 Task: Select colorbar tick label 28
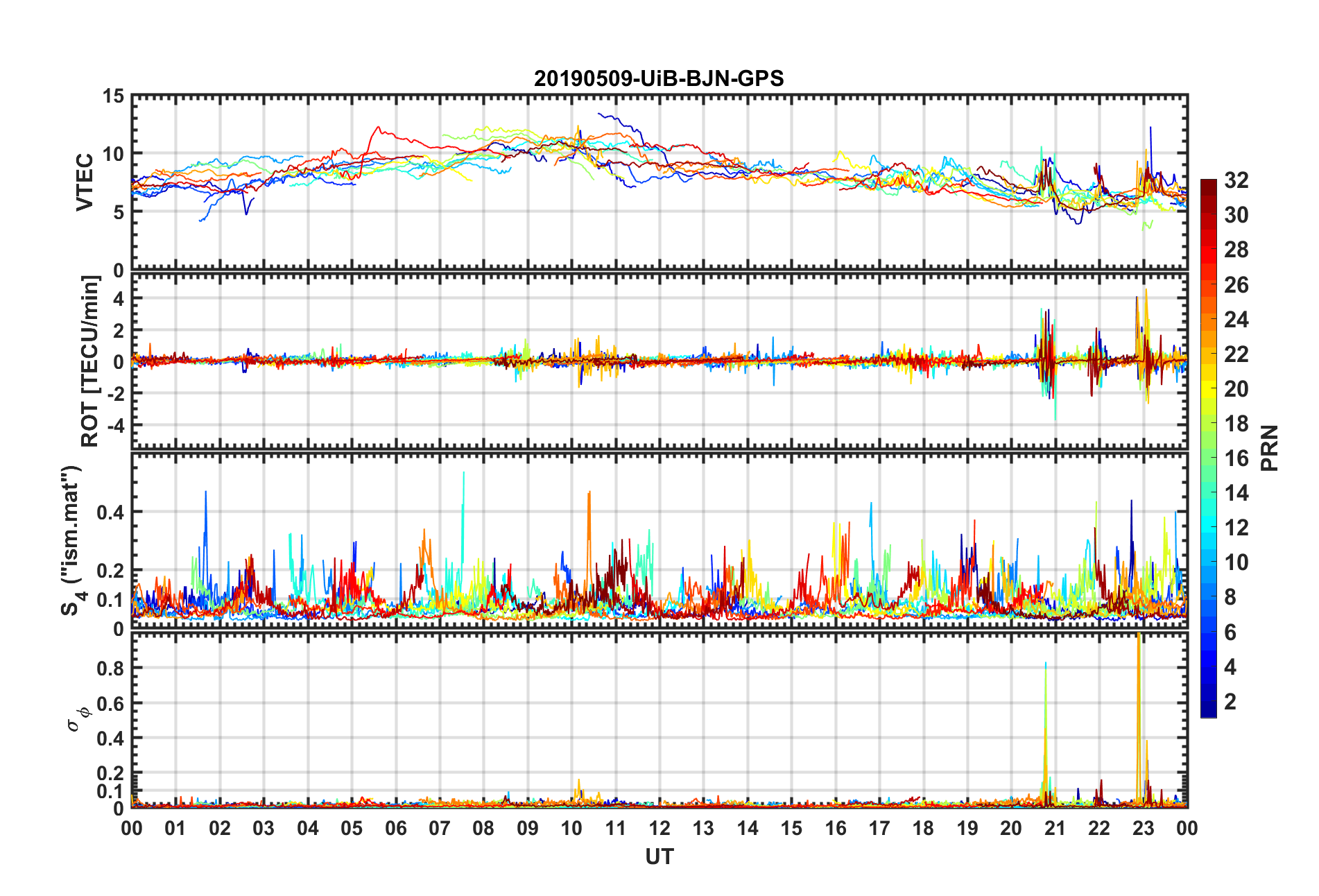tap(1236, 250)
